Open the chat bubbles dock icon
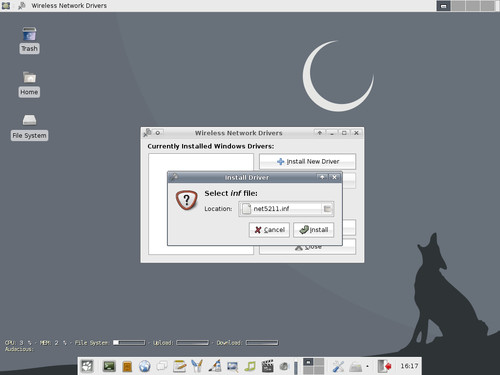The height and width of the screenshot is (375, 500). [162, 366]
